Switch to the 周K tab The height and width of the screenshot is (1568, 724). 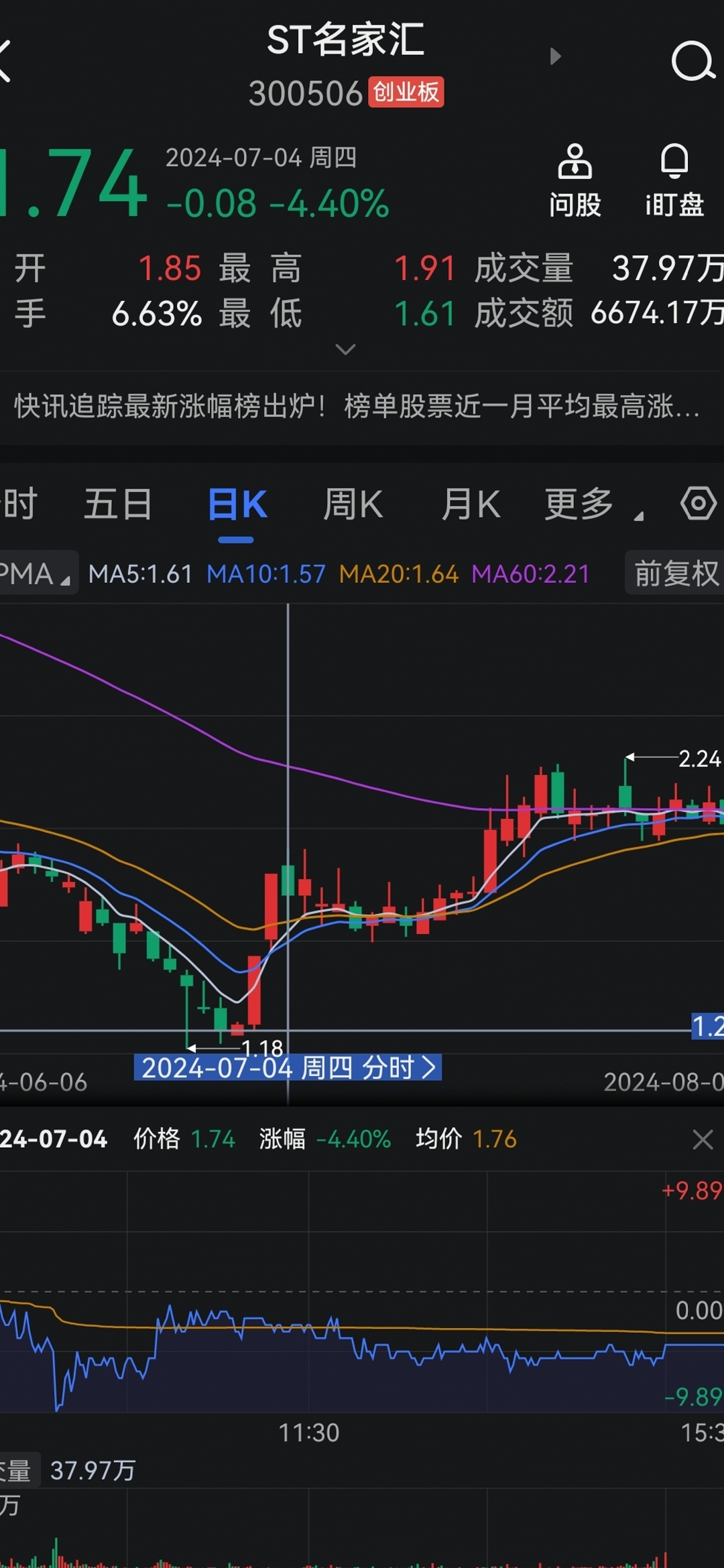[x=353, y=505]
